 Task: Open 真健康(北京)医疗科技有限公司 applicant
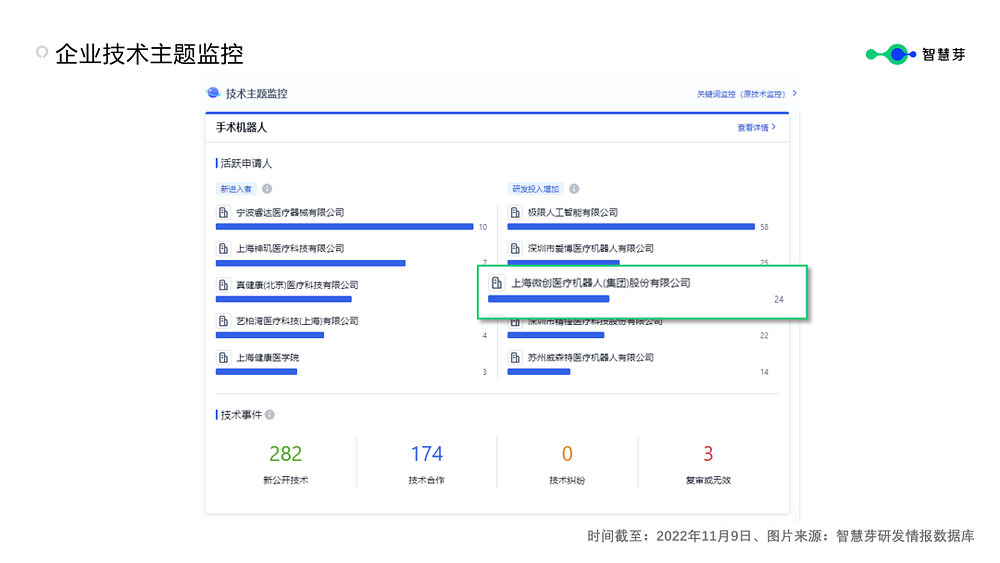coord(297,285)
